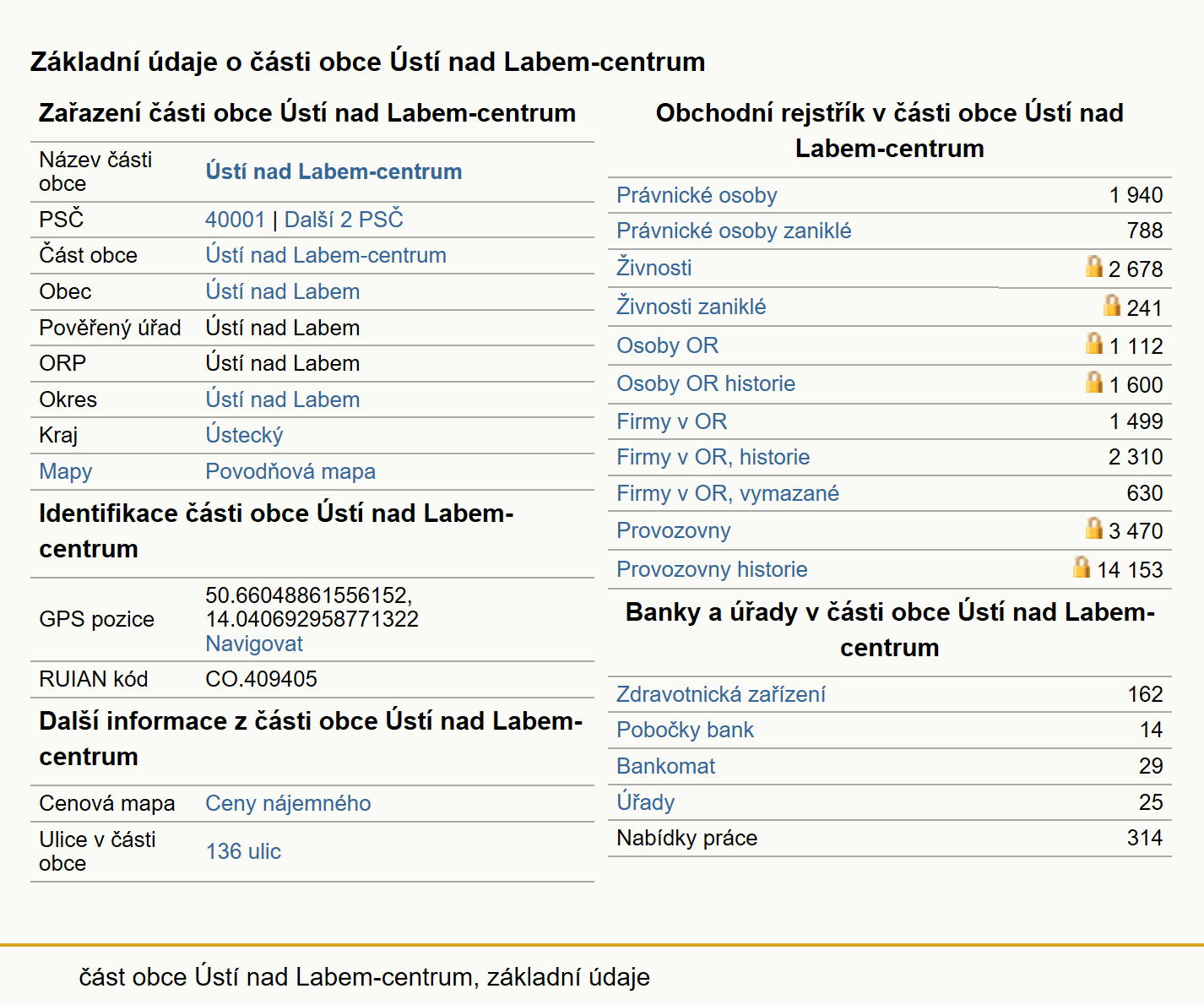Click the padlock next to Osoby OR historie
Viewport: 1204px width, 1005px height.
pyautogui.click(x=1094, y=382)
